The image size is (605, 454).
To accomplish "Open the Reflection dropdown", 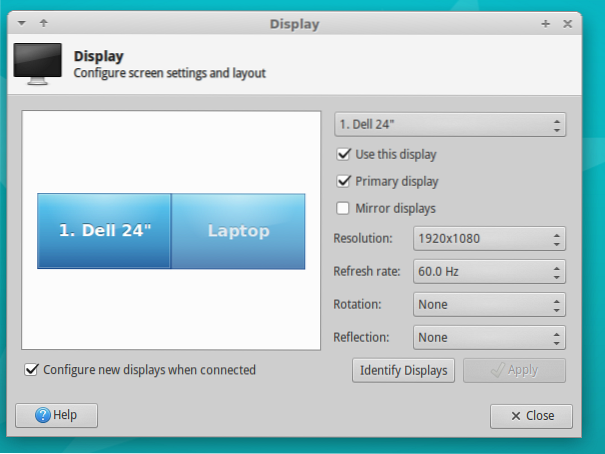I will (489, 338).
